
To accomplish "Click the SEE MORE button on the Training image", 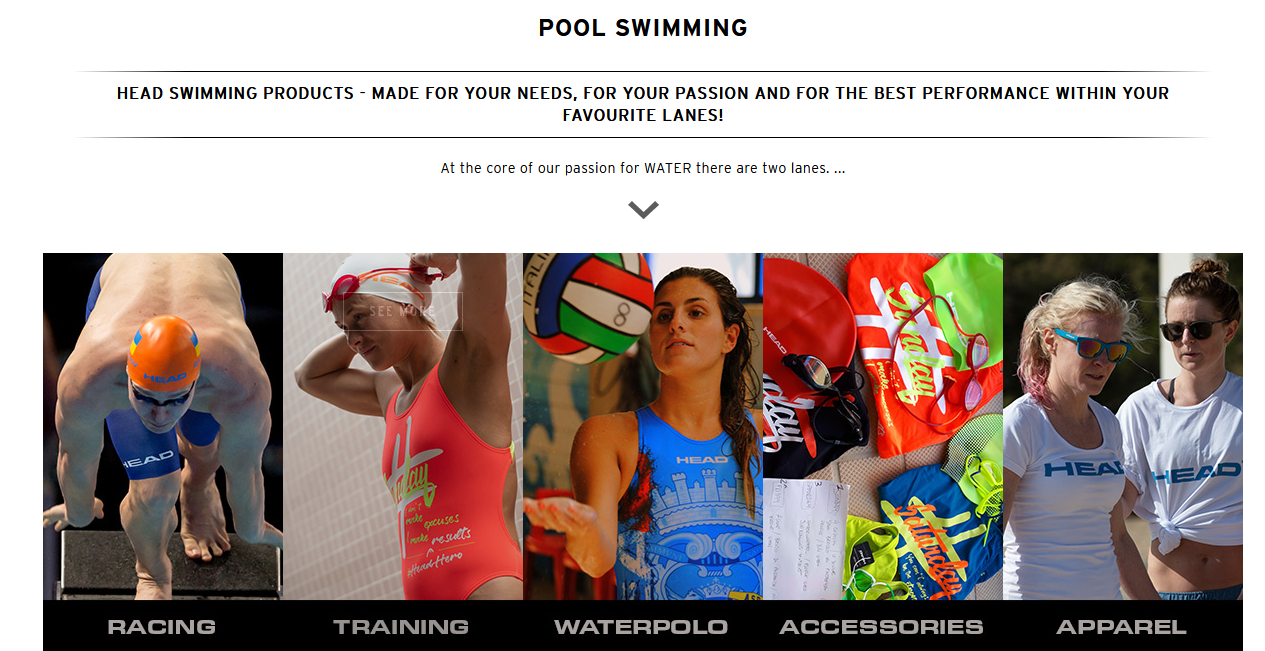I will click(402, 311).
